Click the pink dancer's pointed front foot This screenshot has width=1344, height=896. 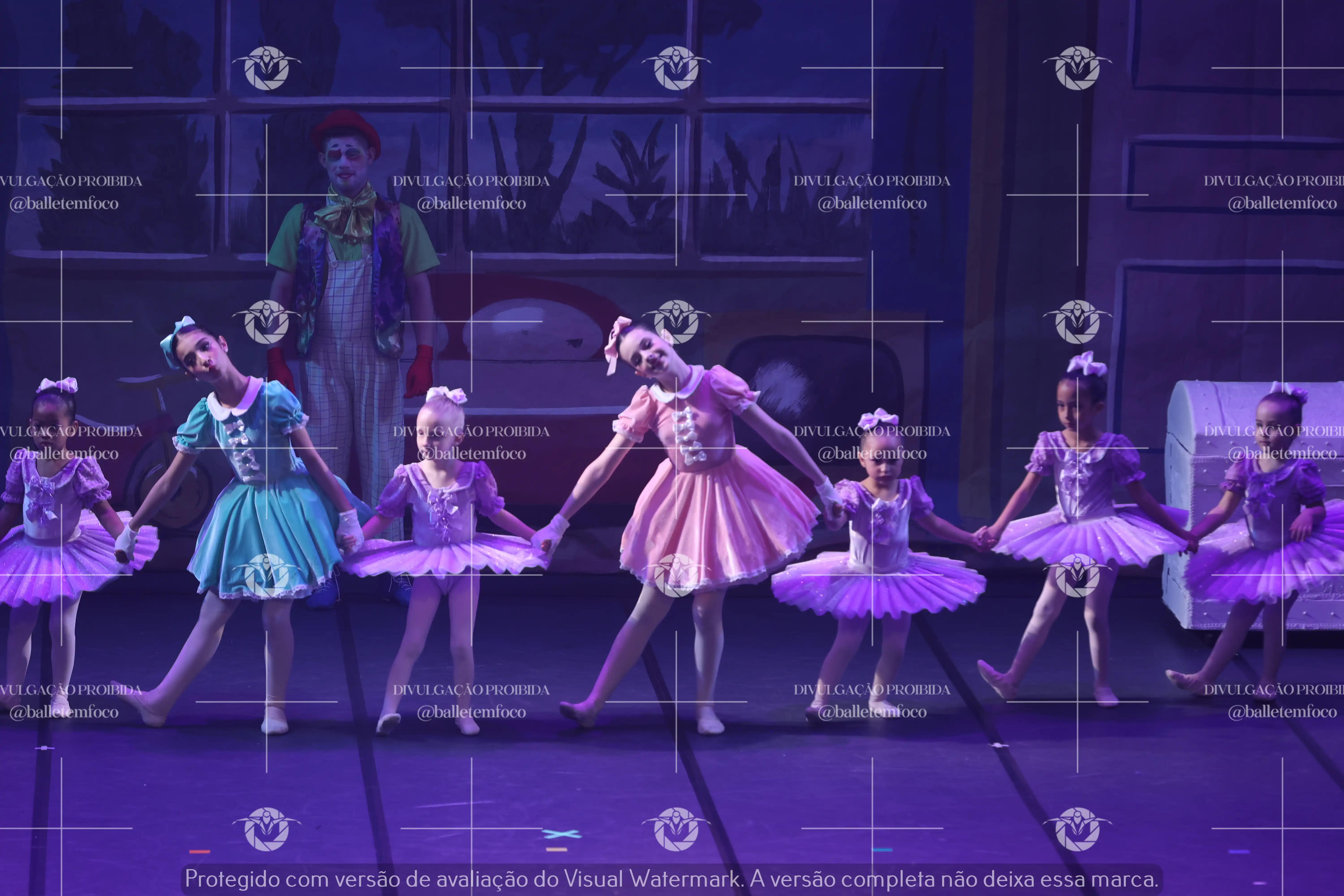tap(577, 713)
